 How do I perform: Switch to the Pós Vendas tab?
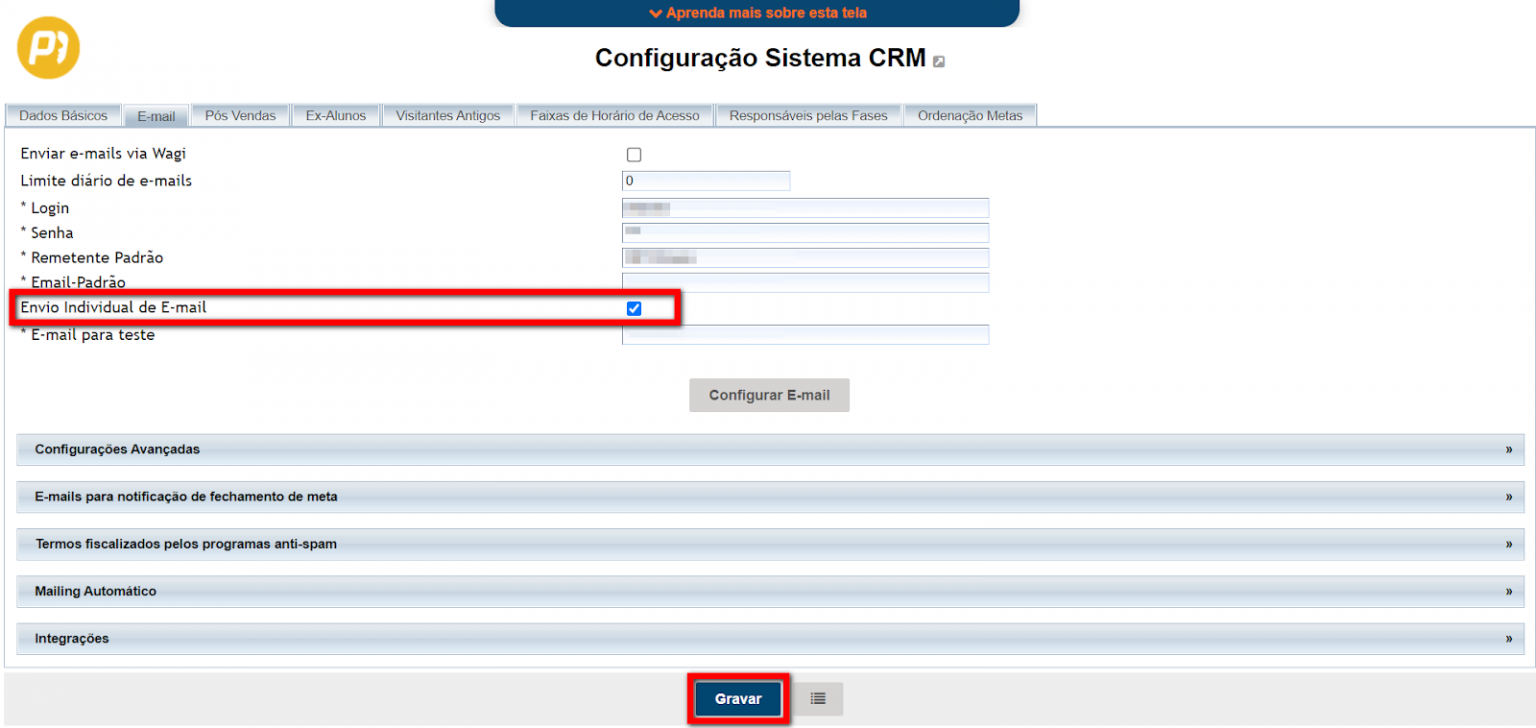pyautogui.click(x=240, y=116)
